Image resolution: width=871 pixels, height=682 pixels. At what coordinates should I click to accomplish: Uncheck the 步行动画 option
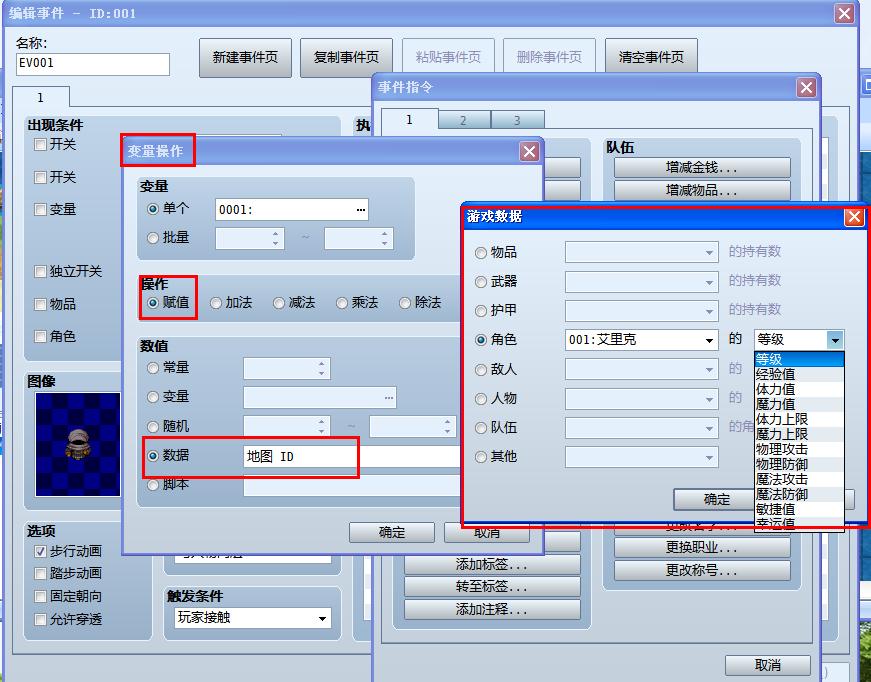click(x=40, y=551)
